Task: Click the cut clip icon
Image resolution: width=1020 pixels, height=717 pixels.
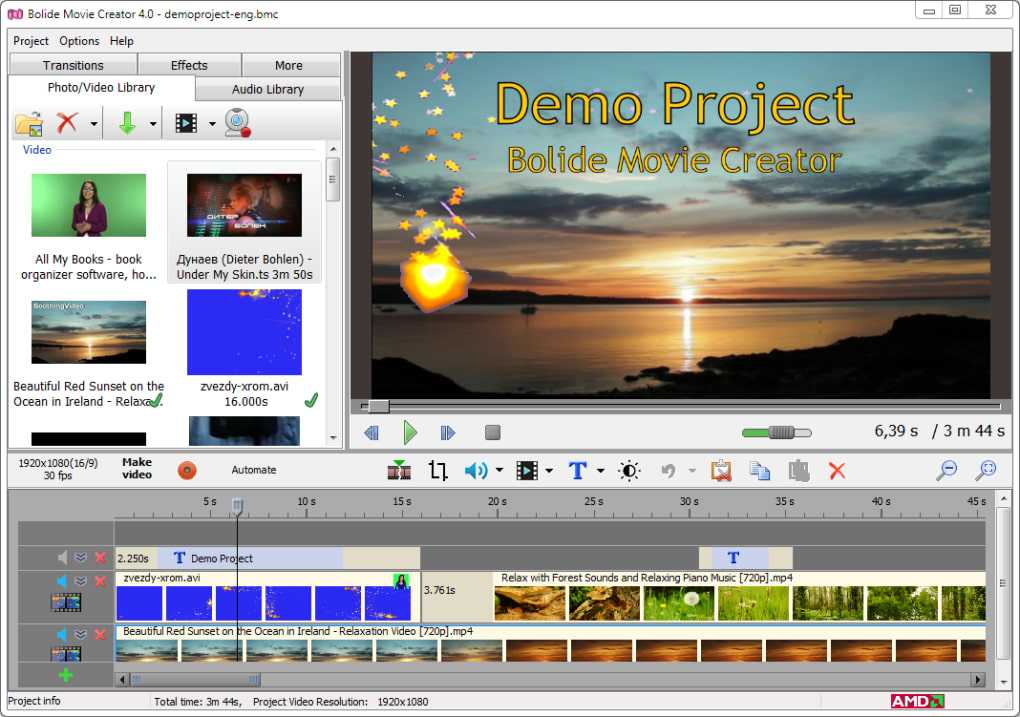Action: click(x=721, y=470)
